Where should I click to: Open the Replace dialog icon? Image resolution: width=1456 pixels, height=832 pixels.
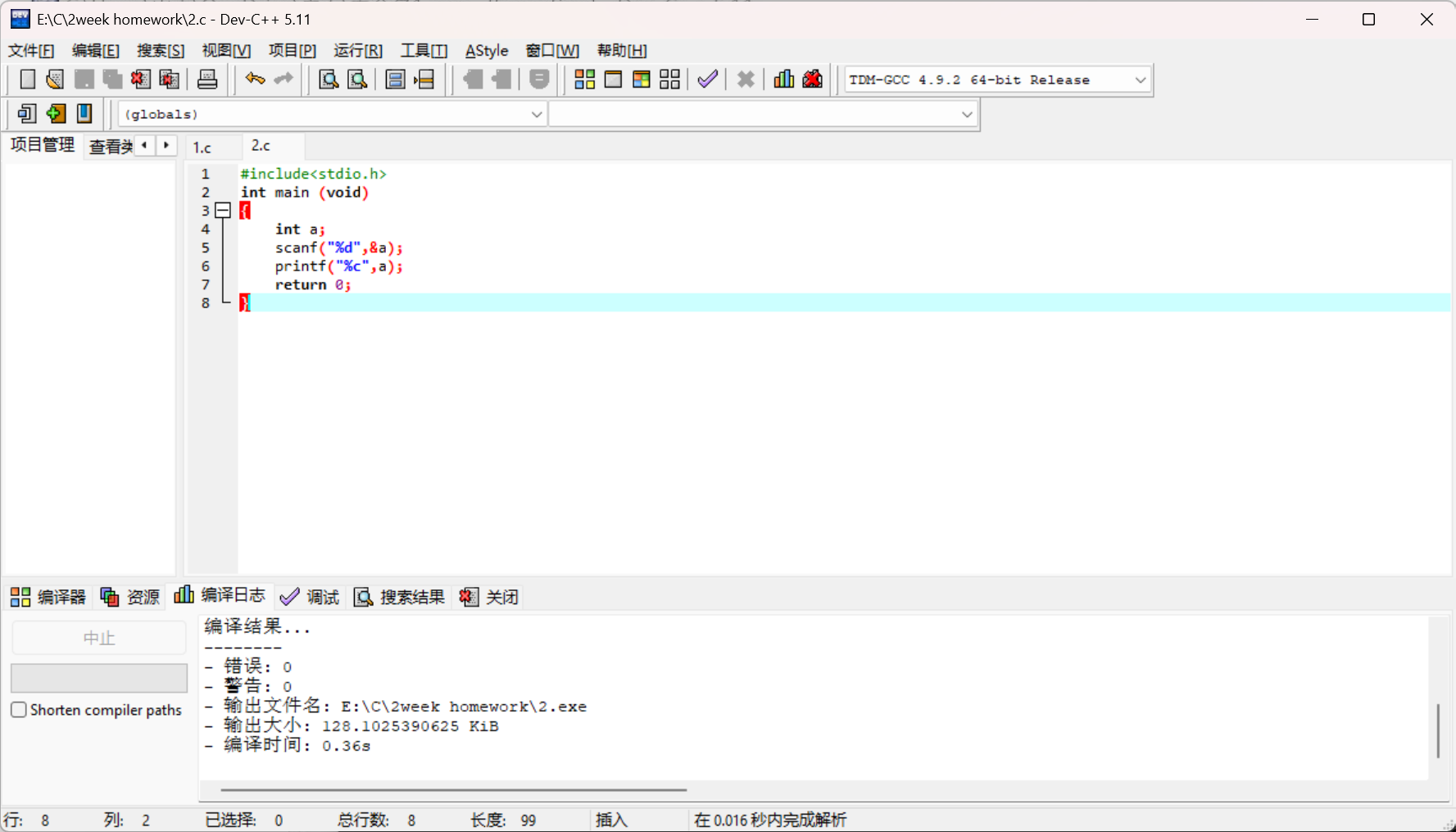coord(357,80)
